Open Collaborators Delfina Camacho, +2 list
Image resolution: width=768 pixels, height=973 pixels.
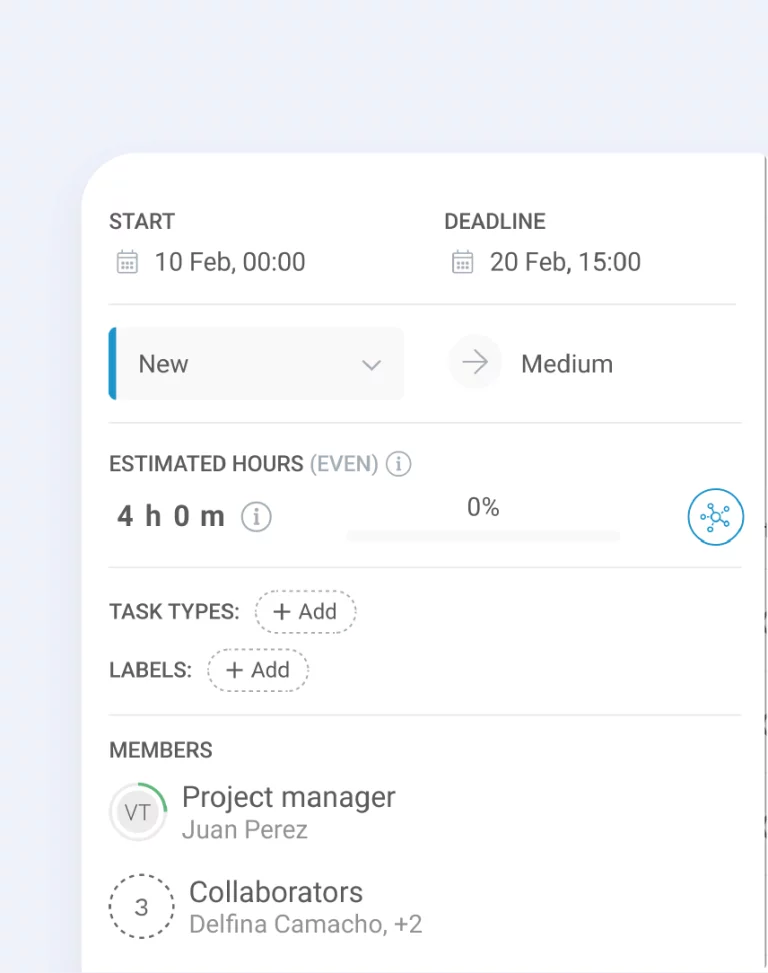305,907
